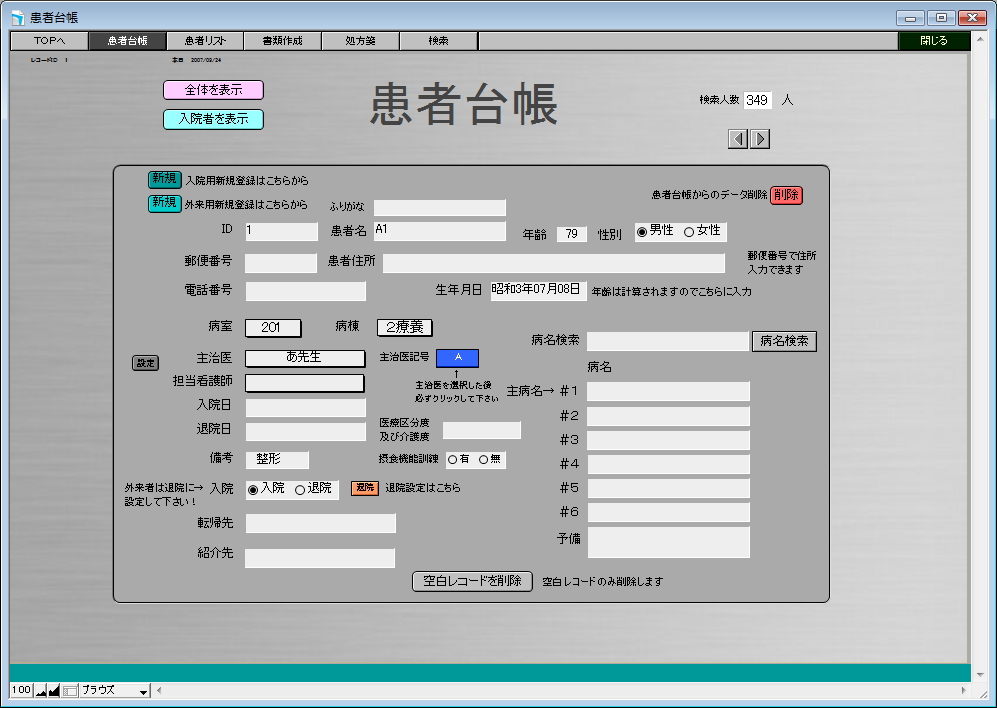Screen dimensions: 997x708
Task: Switch to the 検索 tab
Action: [x=438, y=41]
